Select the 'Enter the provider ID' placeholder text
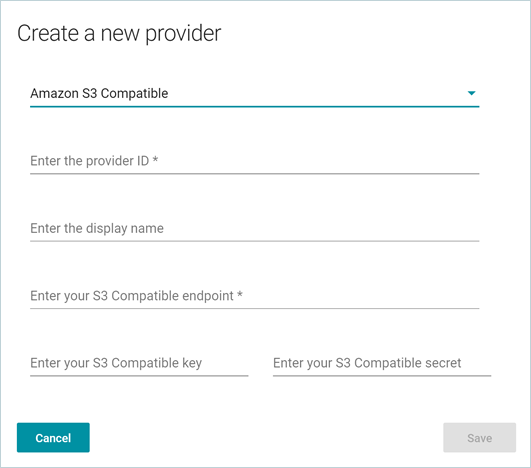This screenshot has height=468, width=531. pyautogui.click(x=90, y=161)
